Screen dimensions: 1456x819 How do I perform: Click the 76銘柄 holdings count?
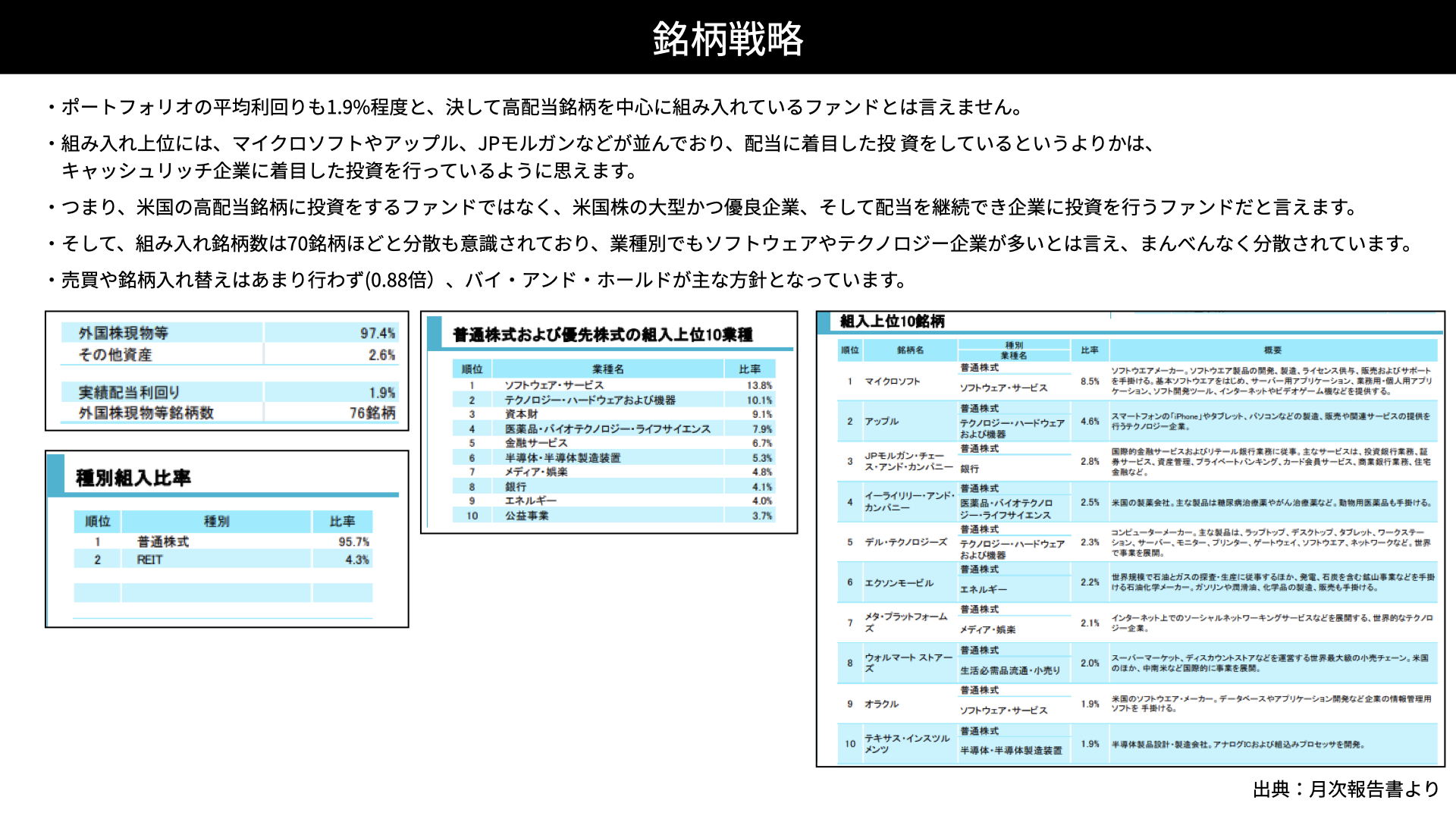point(372,413)
